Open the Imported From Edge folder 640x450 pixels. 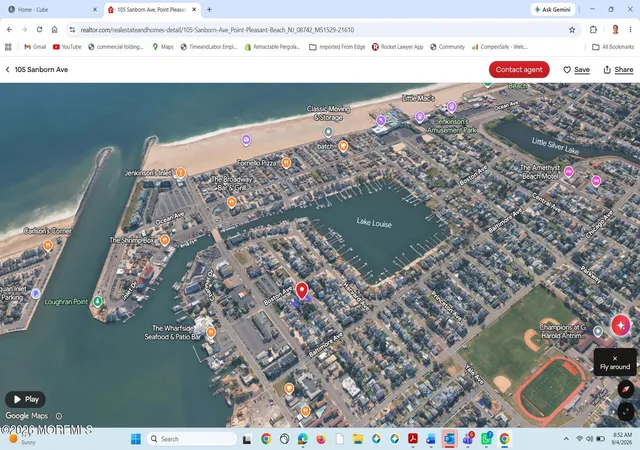point(337,47)
